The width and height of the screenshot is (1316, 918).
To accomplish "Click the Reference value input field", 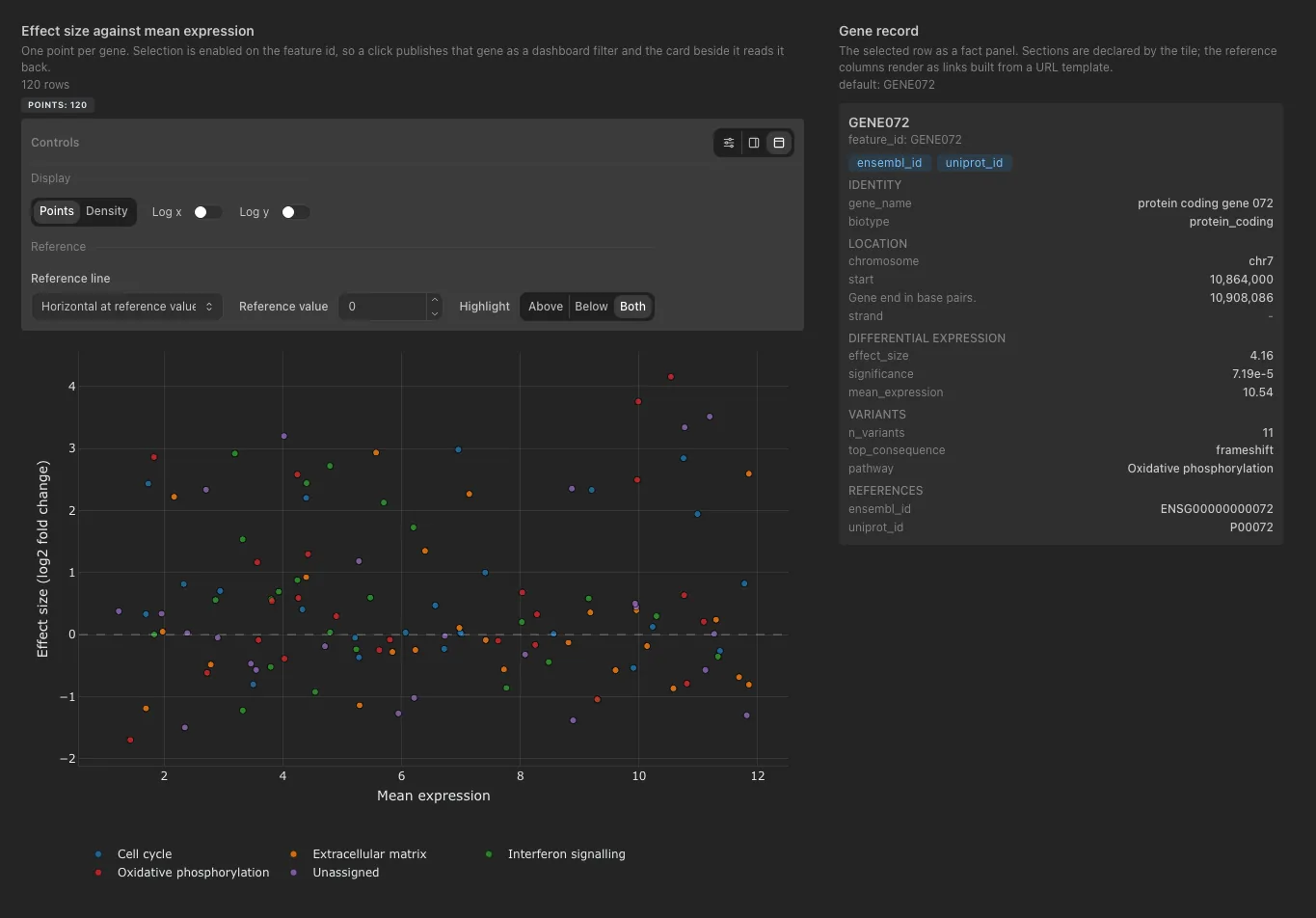I will tap(383, 307).
